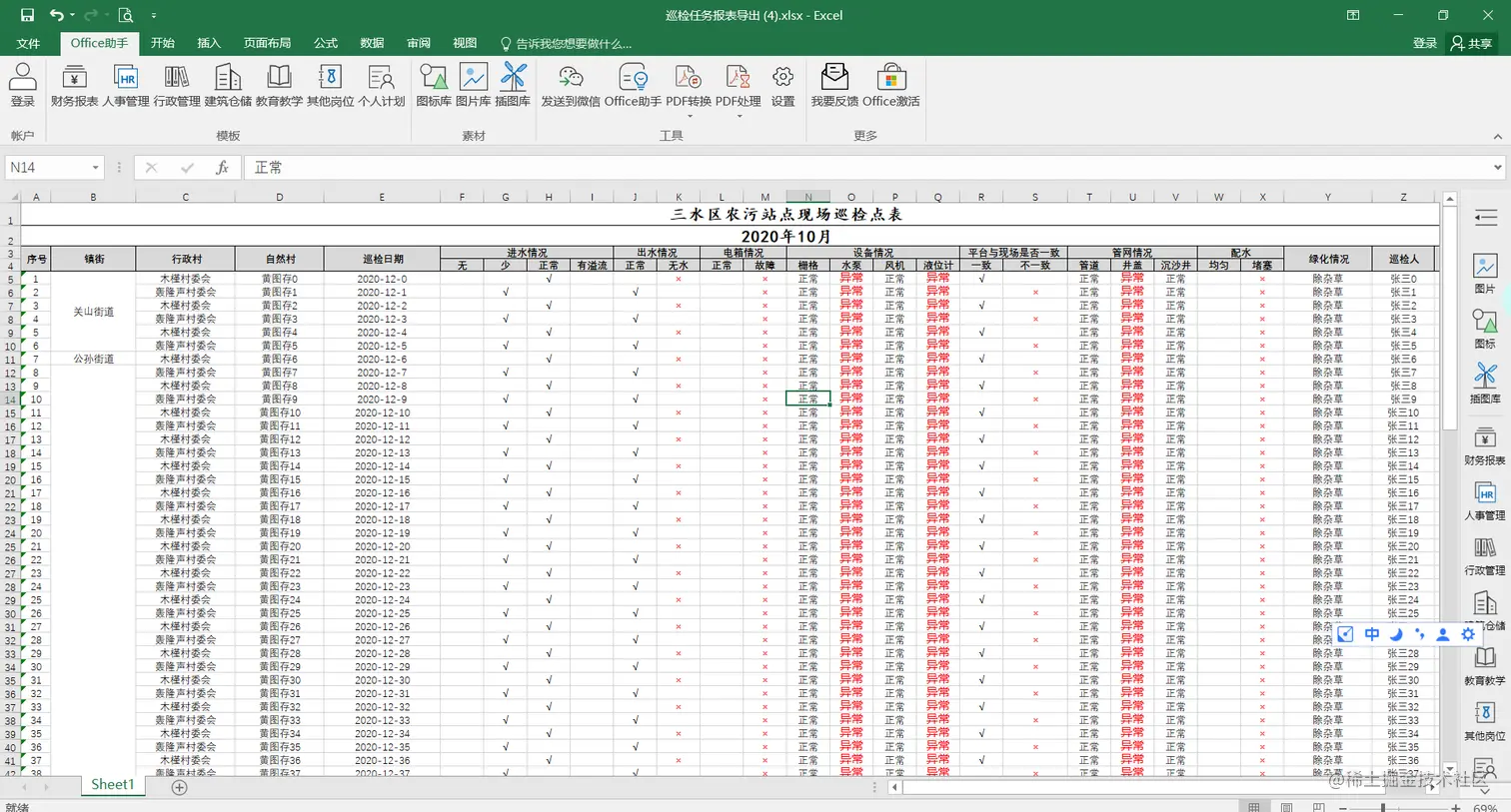Screen dimensions: 1511x812
Task: Open the 人事管理 templates in the ribbon
Action: coord(126,86)
